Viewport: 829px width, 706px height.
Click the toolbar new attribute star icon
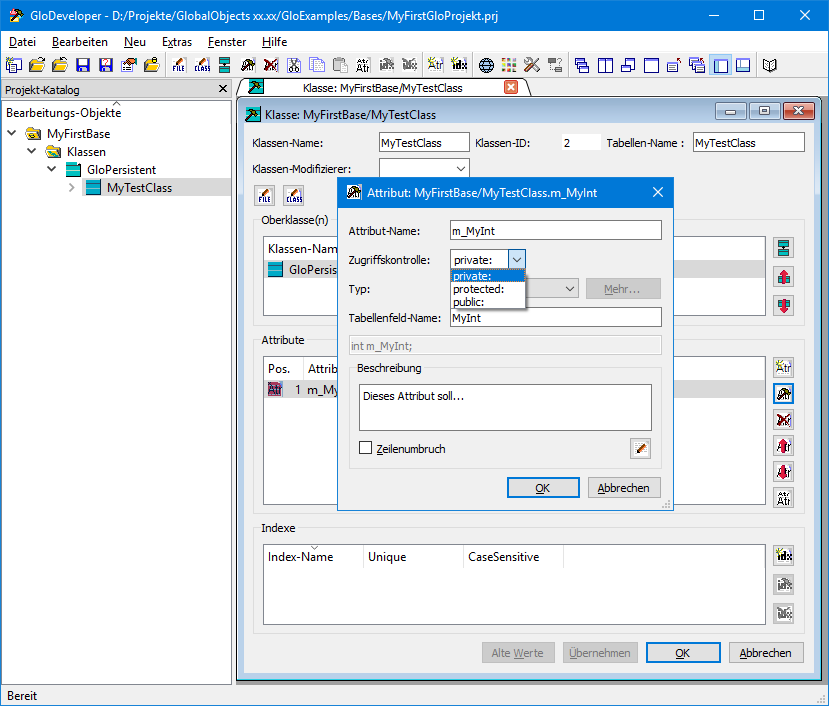point(436,65)
